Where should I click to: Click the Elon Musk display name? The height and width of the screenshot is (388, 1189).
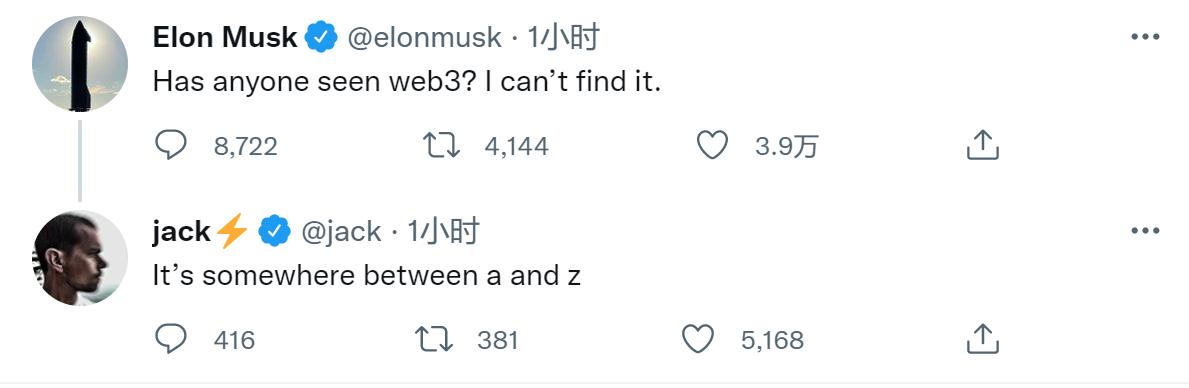coord(225,37)
